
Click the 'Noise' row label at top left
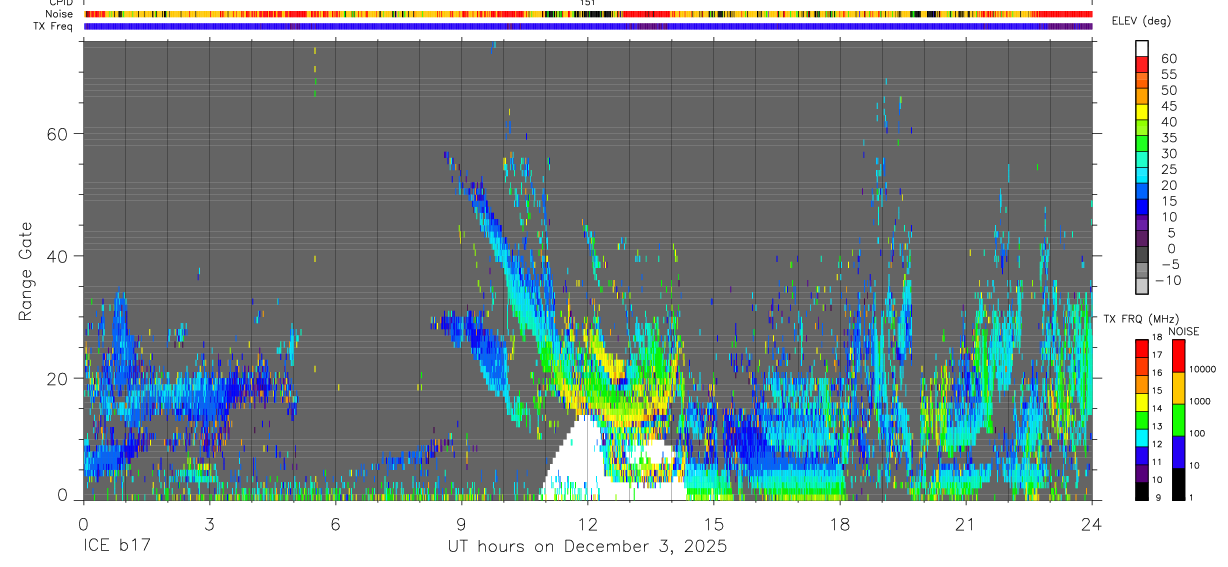[59, 14]
